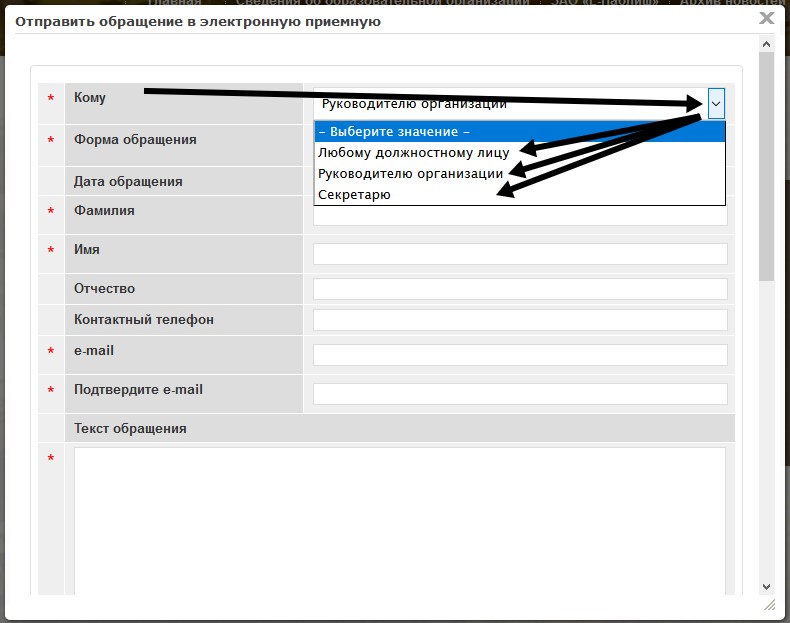The height and width of the screenshot is (623, 790).
Task: Click inside the Текст обращения text area
Action: (395, 520)
